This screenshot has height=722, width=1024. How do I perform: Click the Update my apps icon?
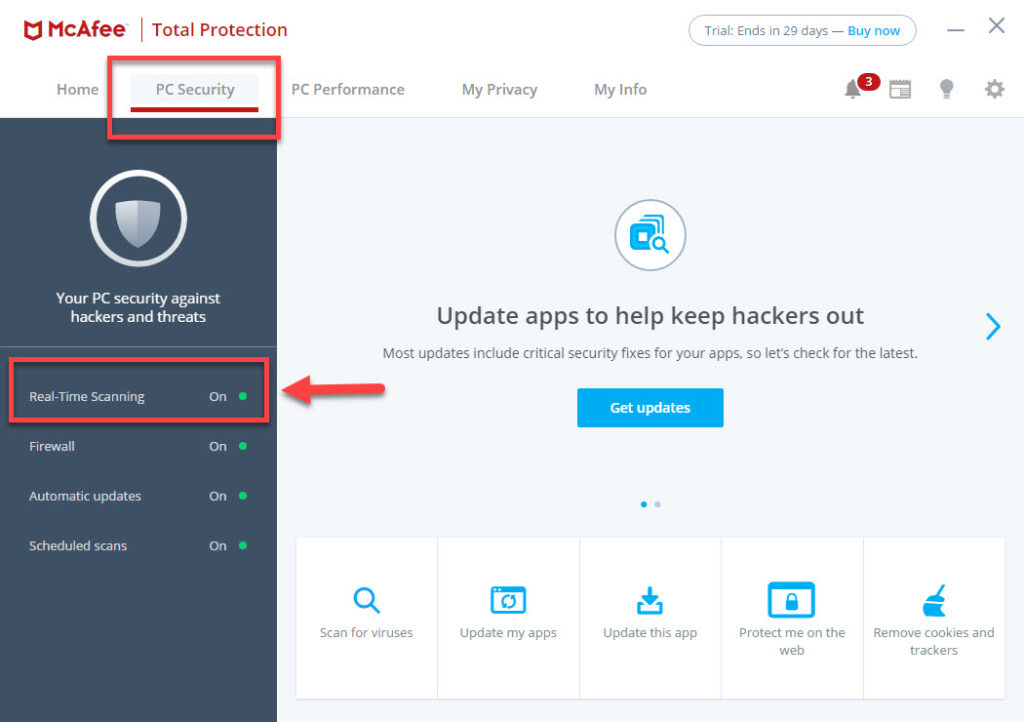508,600
